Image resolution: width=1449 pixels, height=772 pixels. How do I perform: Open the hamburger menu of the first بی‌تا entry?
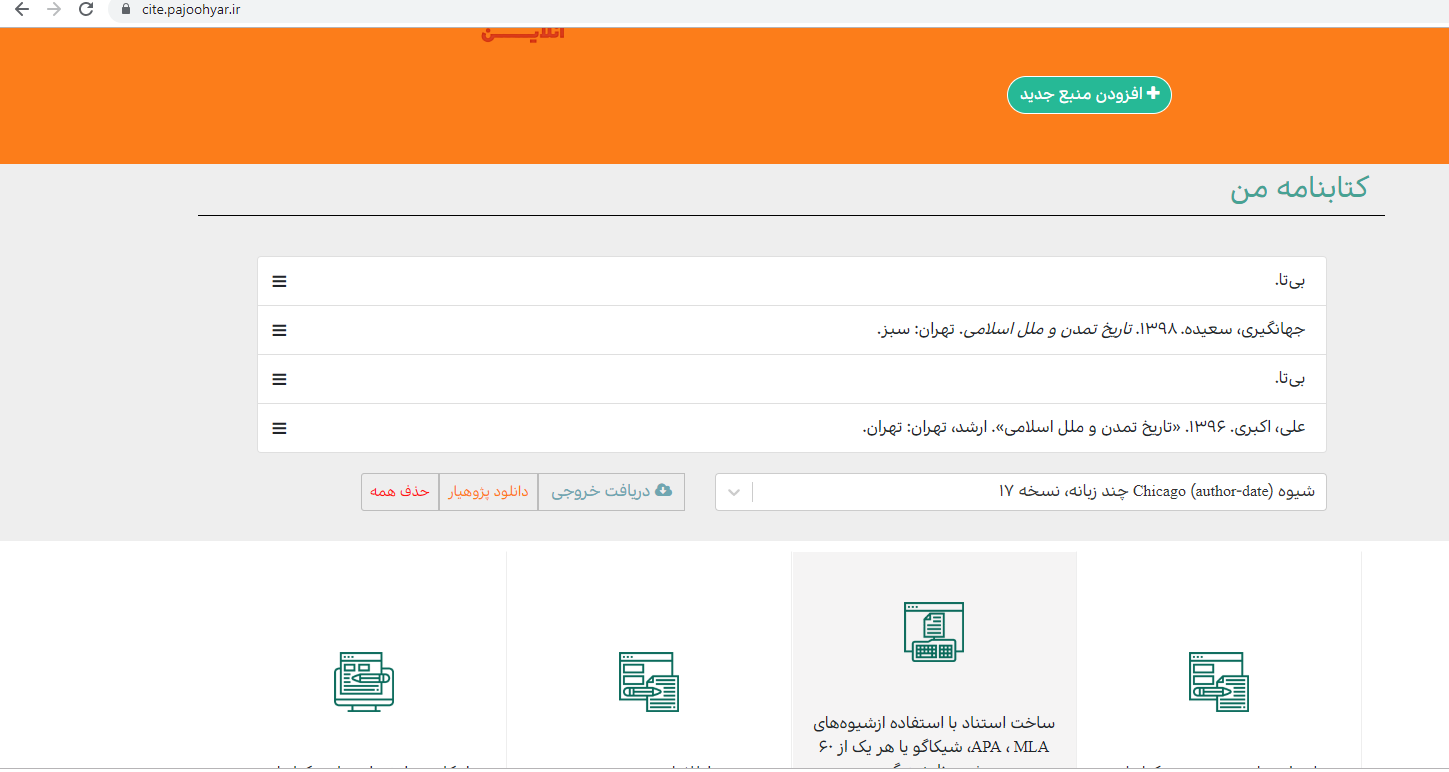point(279,282)
